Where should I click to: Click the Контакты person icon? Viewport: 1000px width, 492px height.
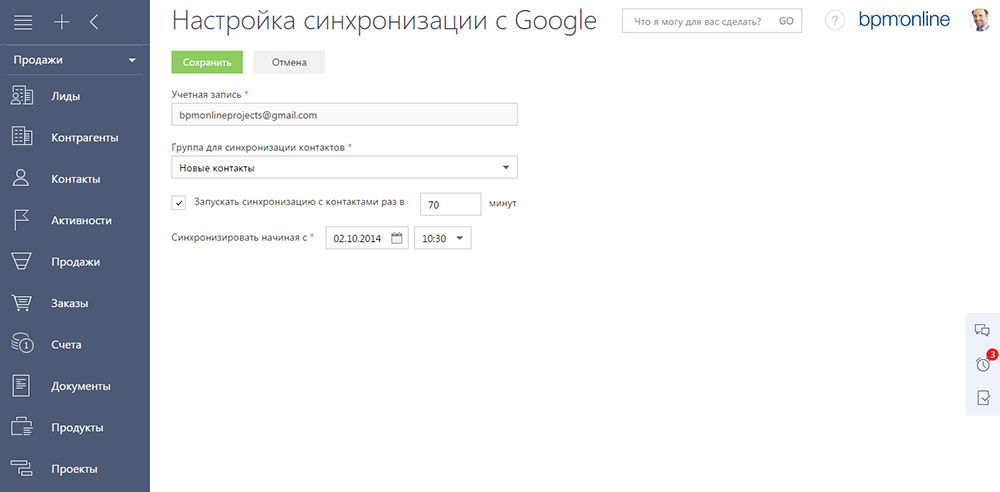(x=22, y=179)
